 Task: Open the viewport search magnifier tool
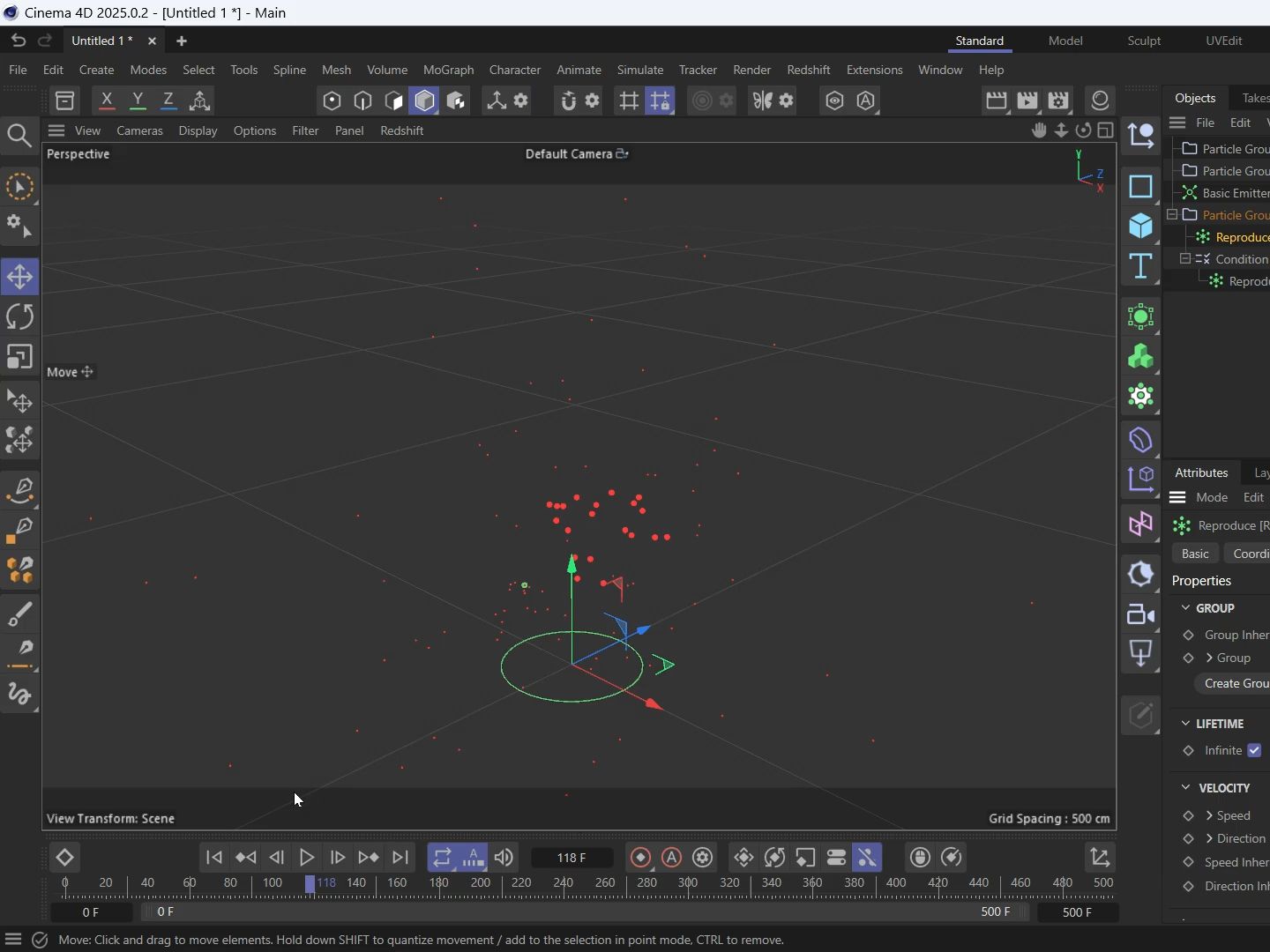click(19, 135)
